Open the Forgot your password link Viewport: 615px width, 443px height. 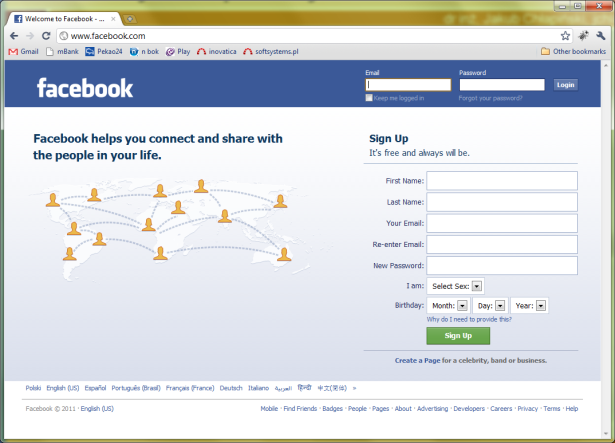[x=490, y=98]
